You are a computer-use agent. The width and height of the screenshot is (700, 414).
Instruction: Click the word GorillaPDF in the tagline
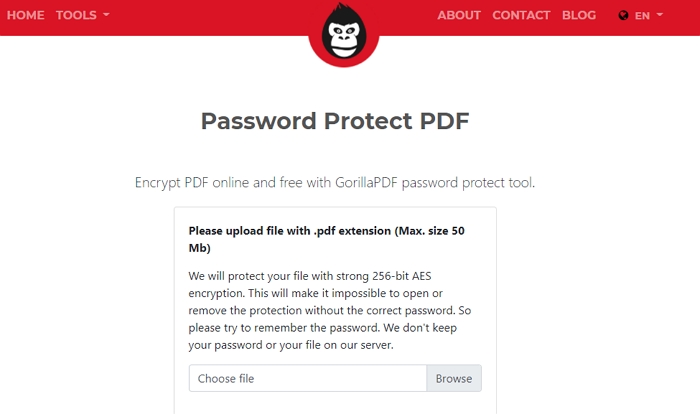coord(366,183)
